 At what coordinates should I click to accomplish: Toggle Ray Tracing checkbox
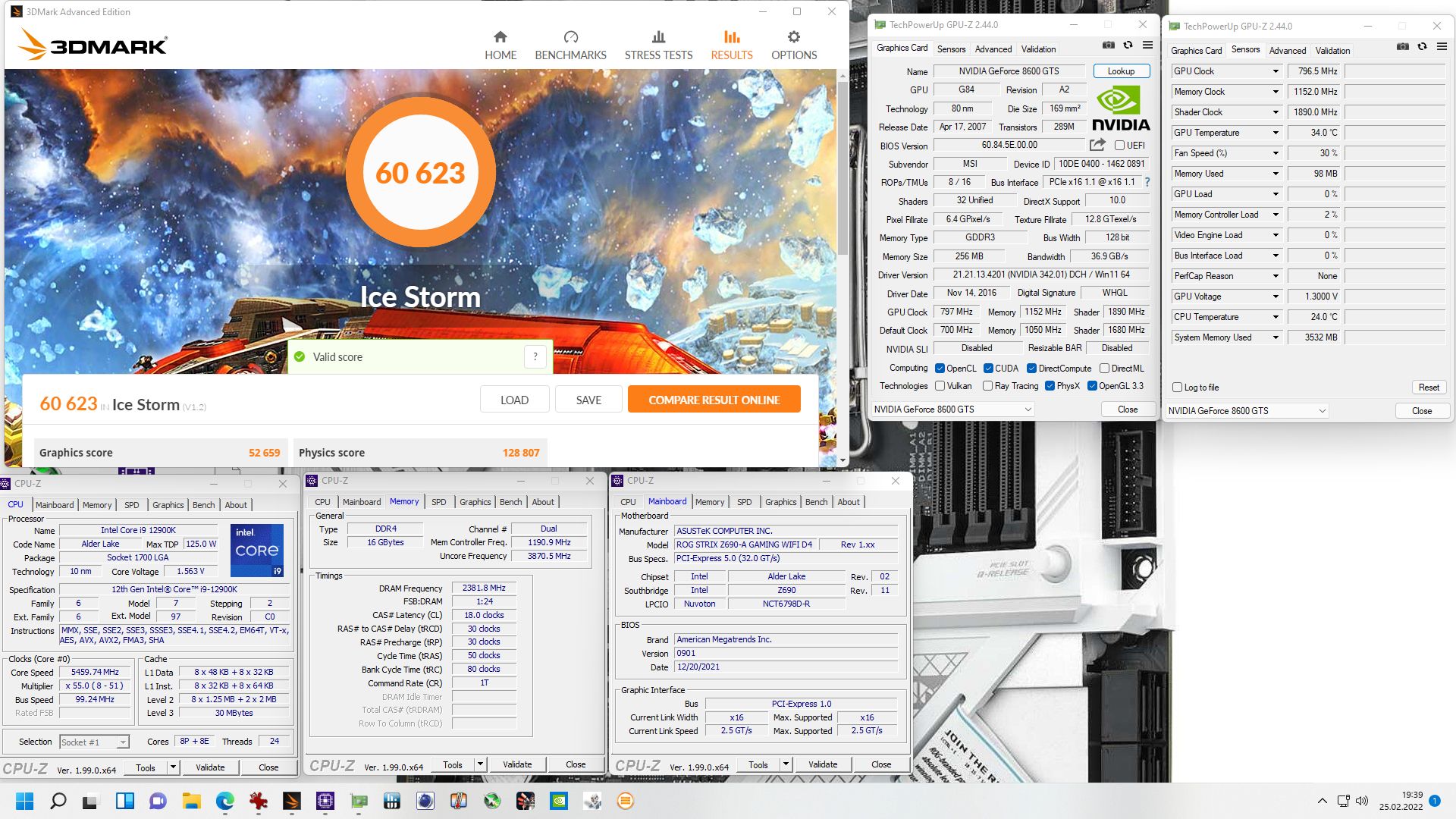(x=987, y=386)
